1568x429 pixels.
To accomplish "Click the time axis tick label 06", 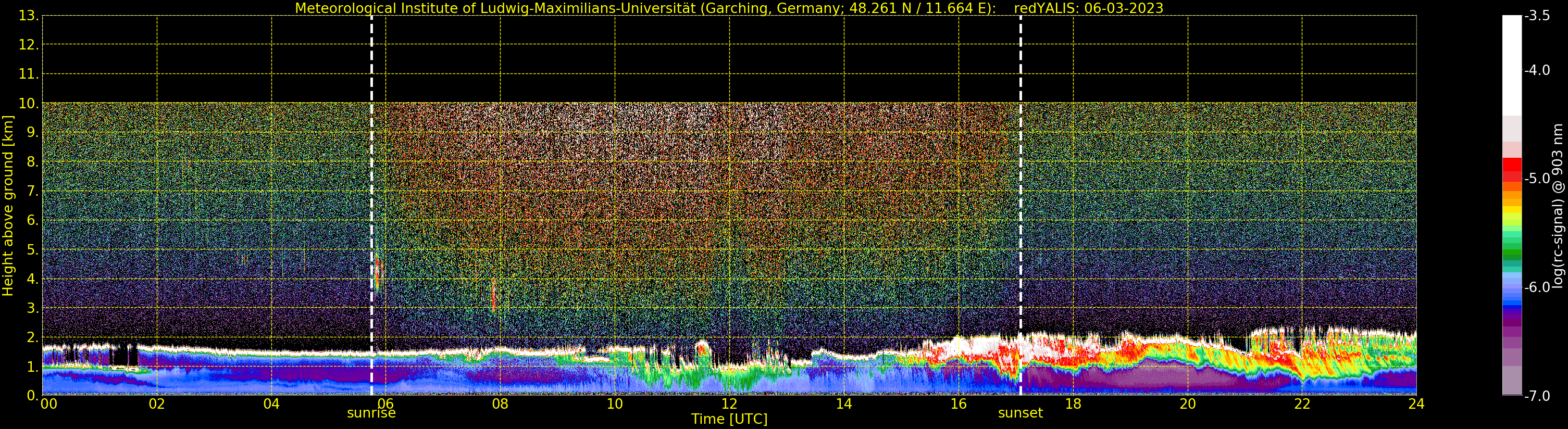I will 386,404.
